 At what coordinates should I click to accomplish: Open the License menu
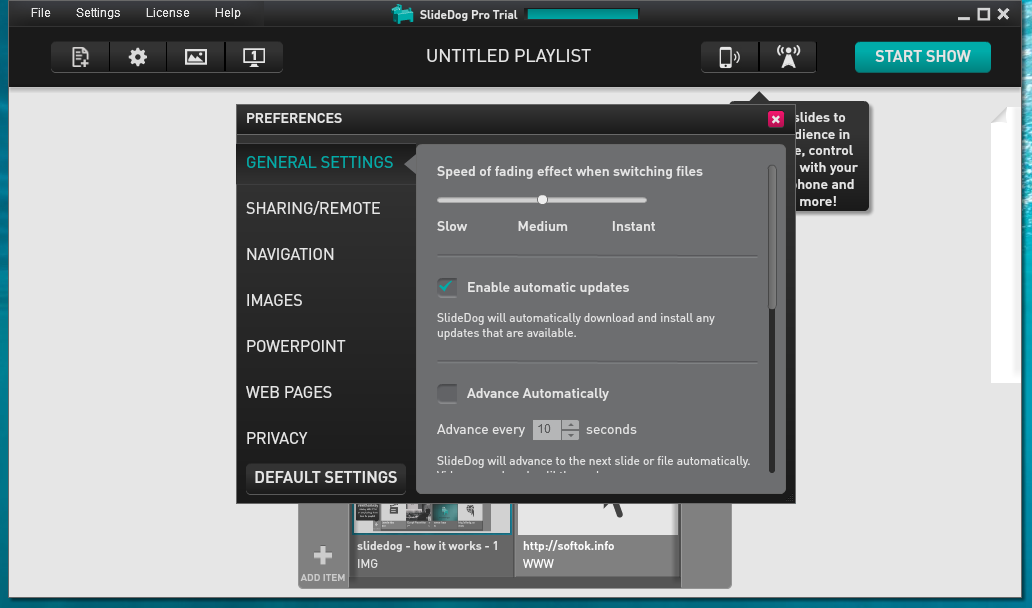pos(167,13)
